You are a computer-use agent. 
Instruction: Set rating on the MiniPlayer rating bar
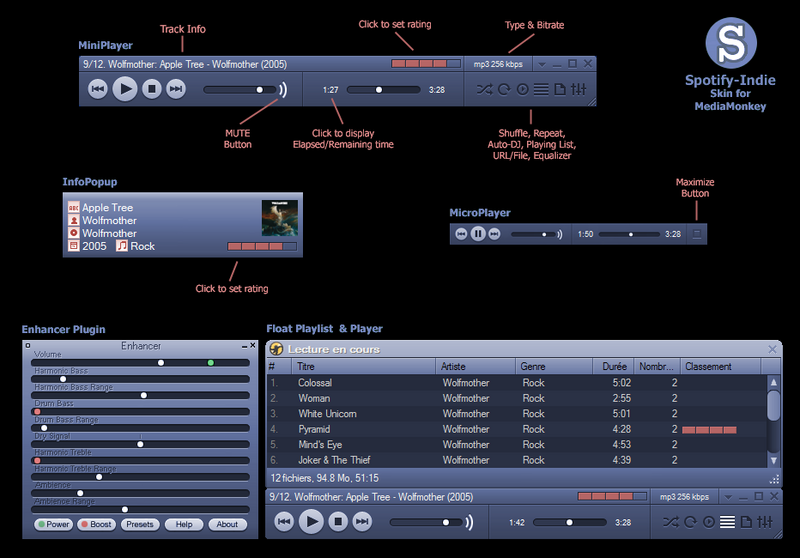click(x=426, y=64)
